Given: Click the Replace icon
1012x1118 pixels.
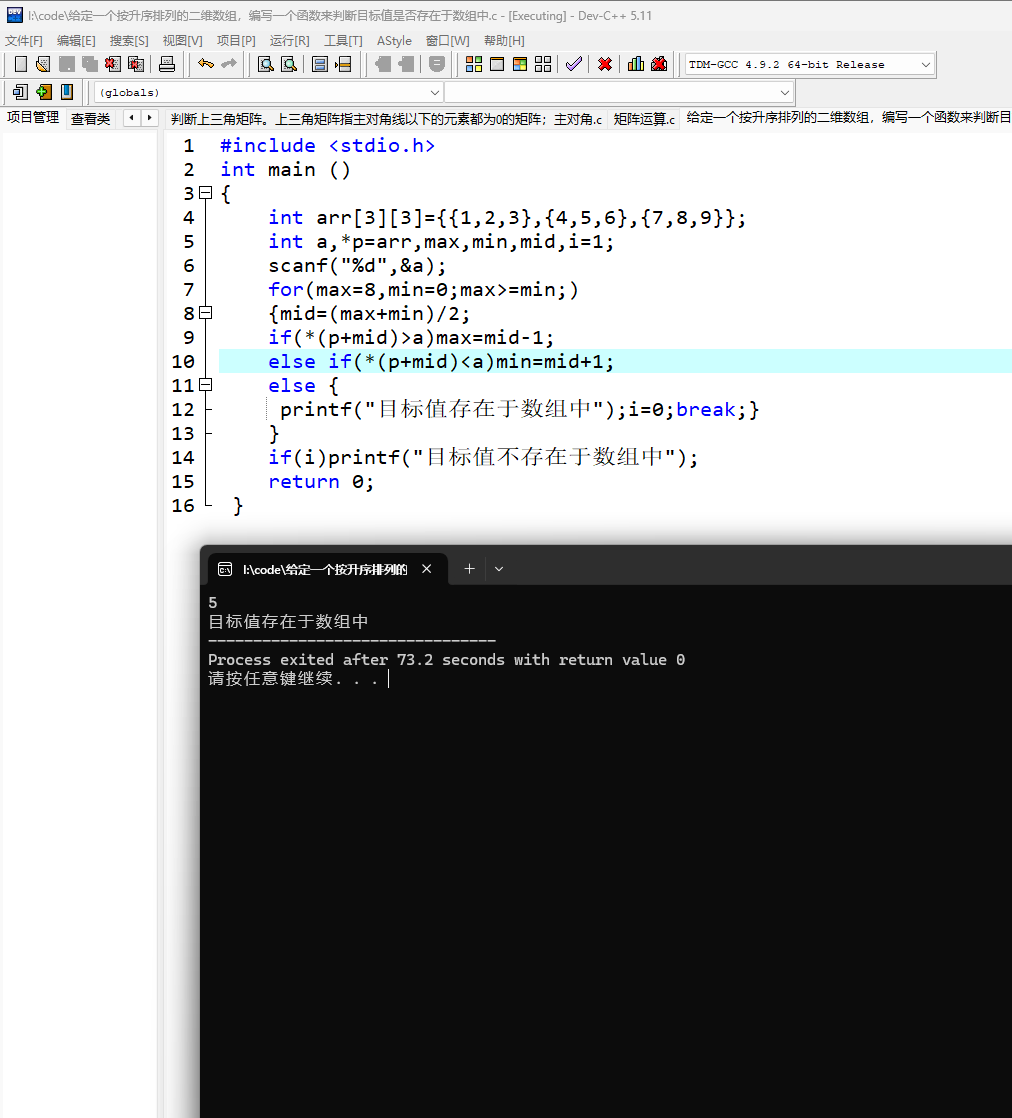Looking at the screenshot, I should 289,64.
